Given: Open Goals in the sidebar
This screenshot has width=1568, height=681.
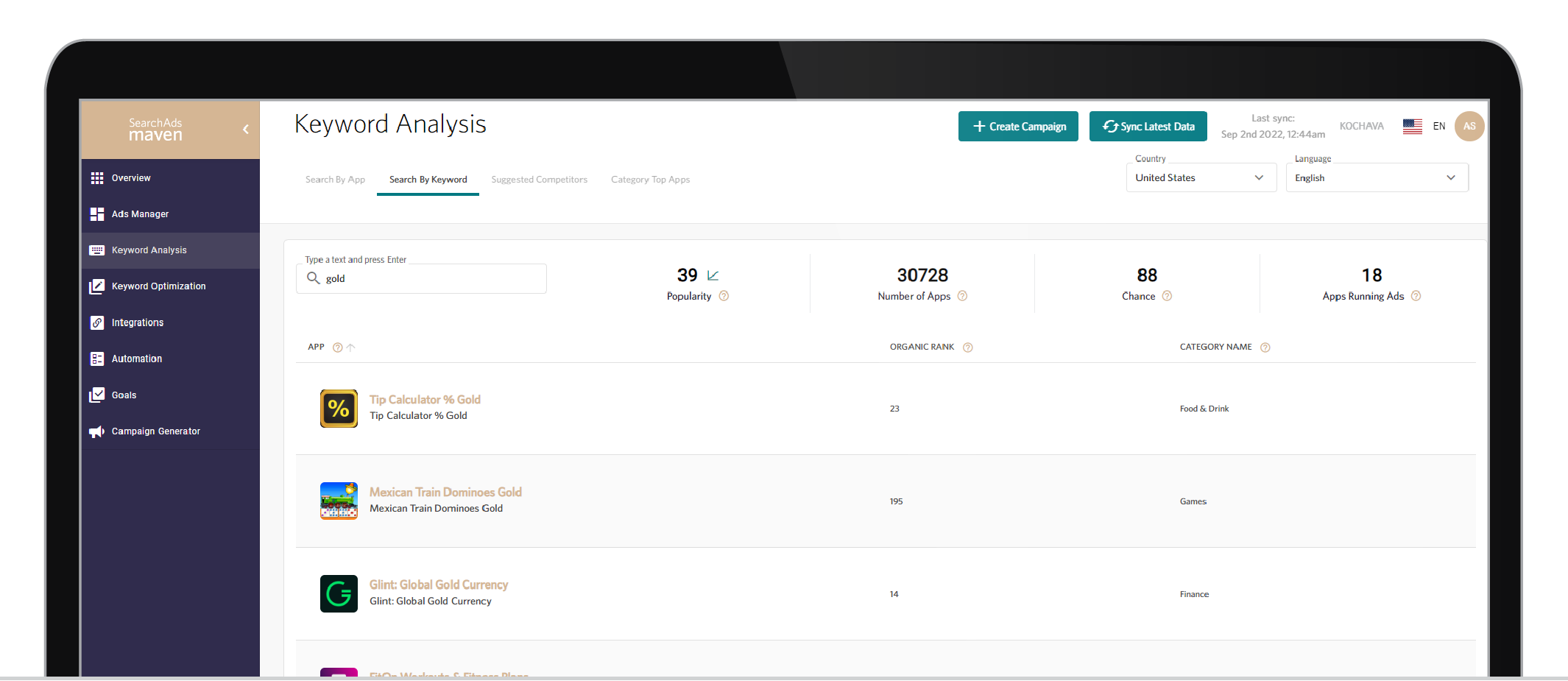Looking at the screenshot, I should tap(171, 395).
